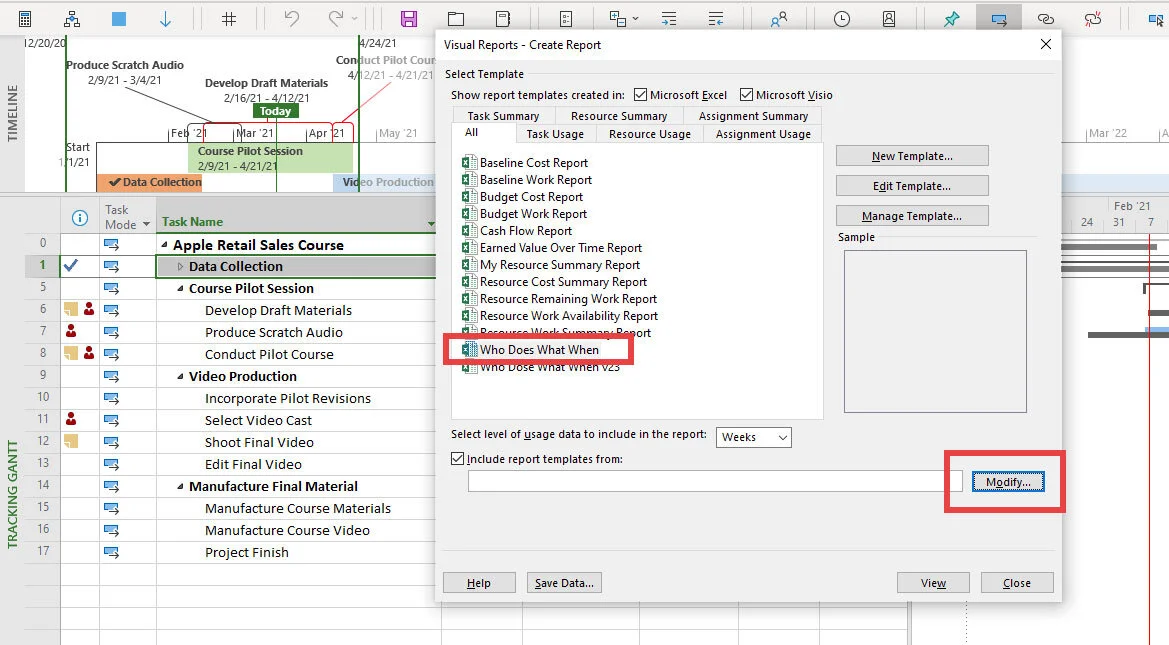The image size is (1169, 645).
Task: Open the outline expand/collapse dropdown arrow
Action: 635,19
